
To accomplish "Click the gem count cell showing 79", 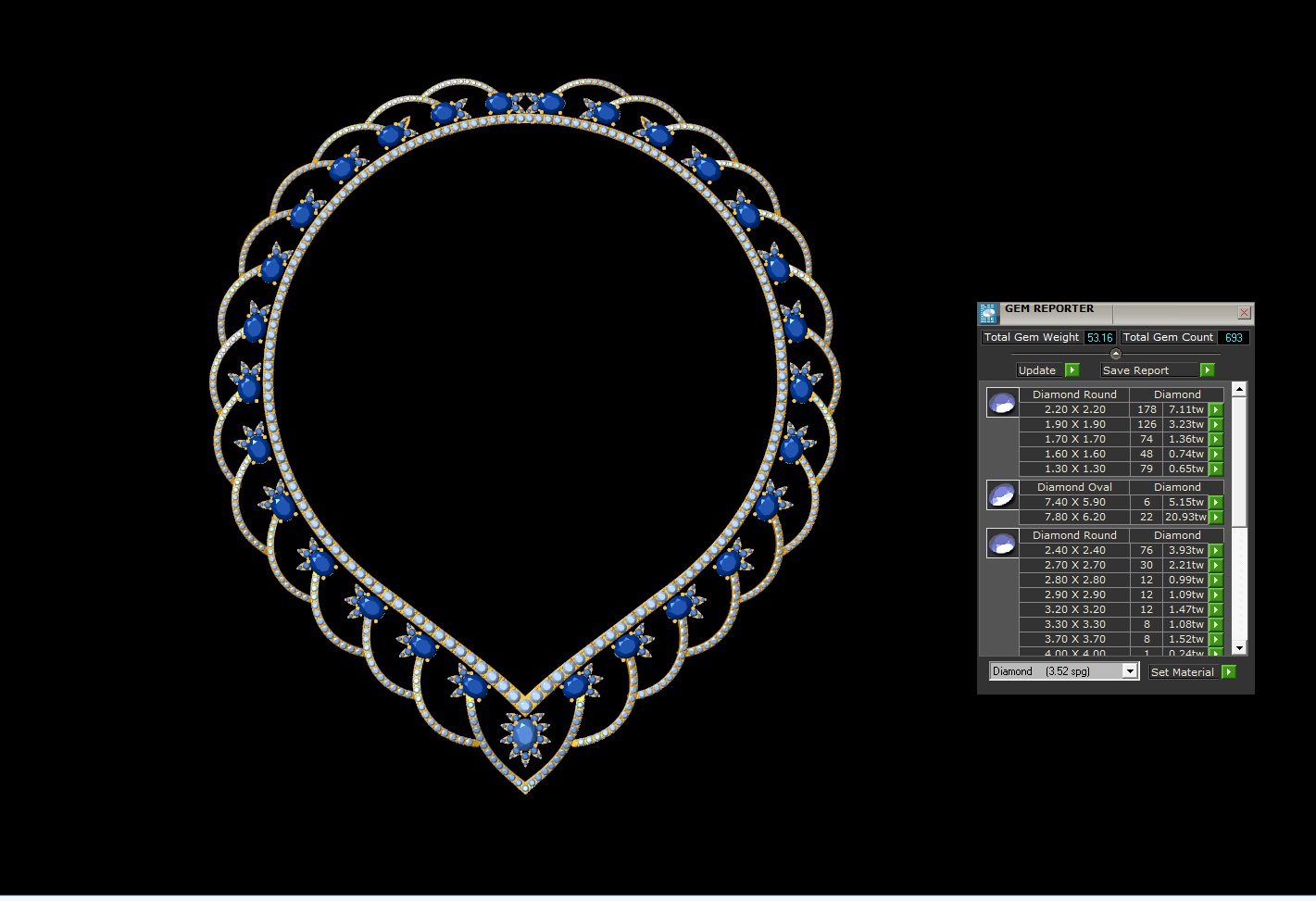I will (x=1147, y=469).
